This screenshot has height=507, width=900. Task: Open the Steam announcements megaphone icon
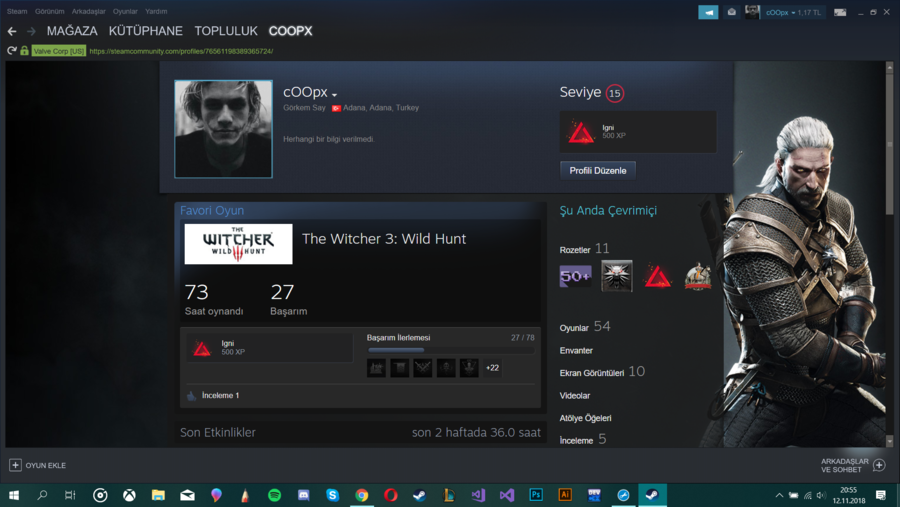point(708,12)
